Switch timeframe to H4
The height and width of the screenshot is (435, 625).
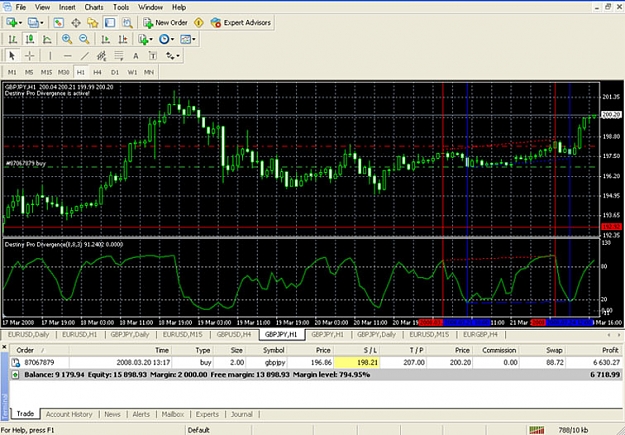click(97, 72)
